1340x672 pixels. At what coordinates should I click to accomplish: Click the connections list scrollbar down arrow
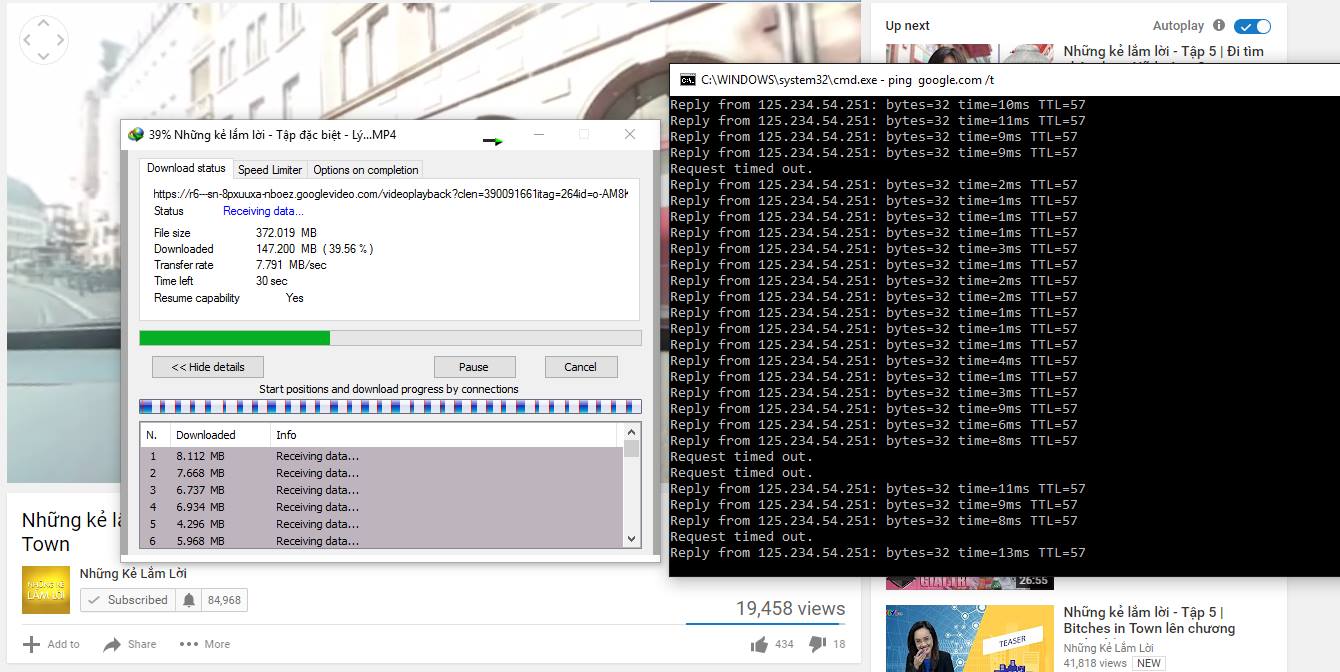point(631,539)
